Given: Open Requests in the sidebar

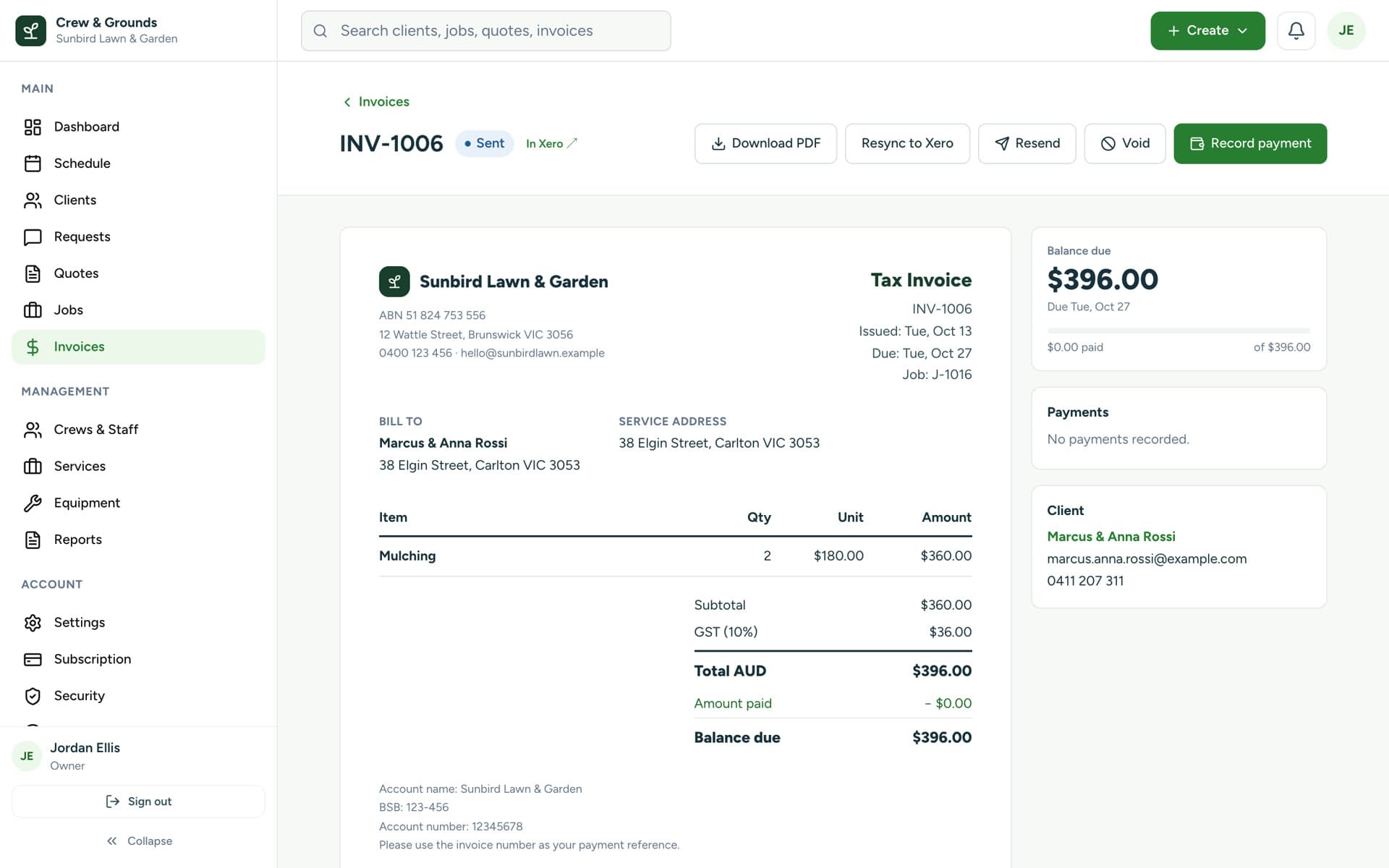Looking at the screenshot, I should (x=138, y=237).
